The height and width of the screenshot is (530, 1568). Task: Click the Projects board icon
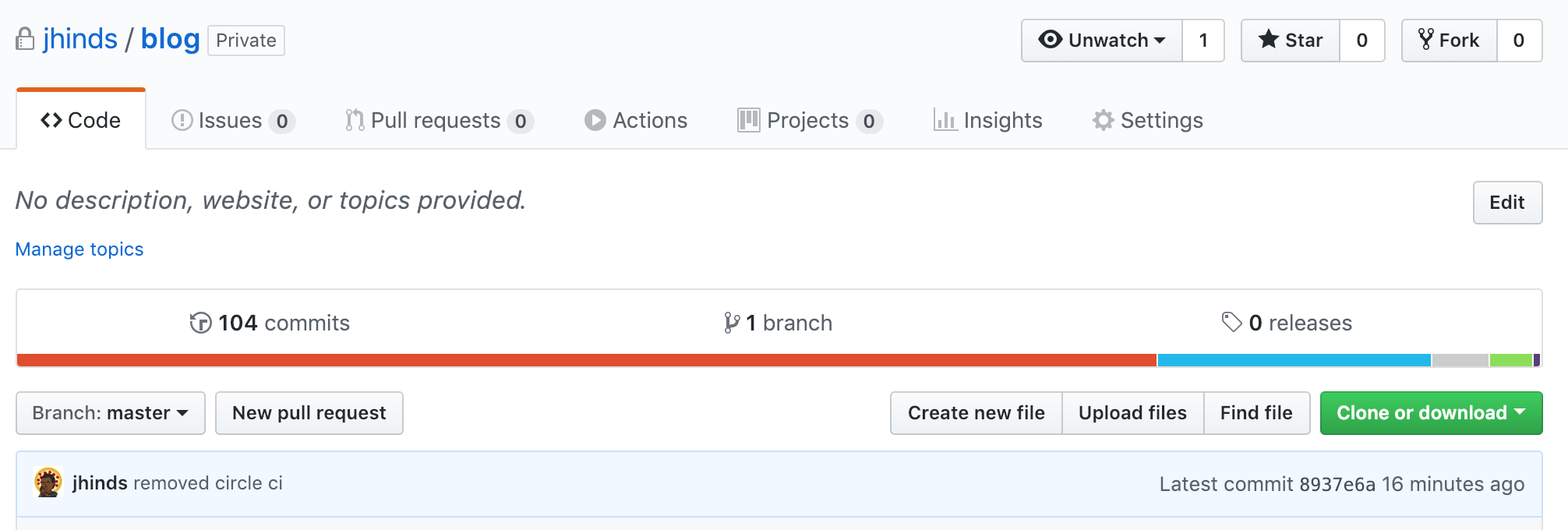(748, 120)
